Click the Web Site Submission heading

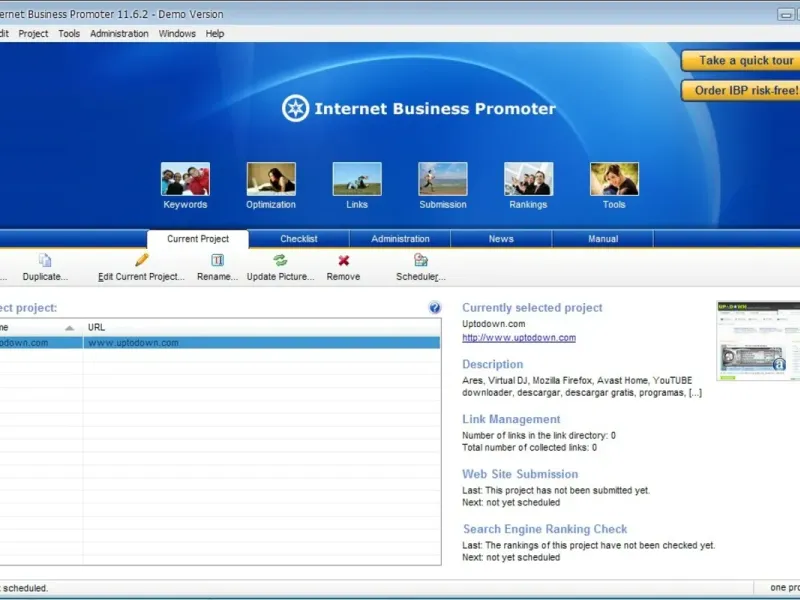[x=520, y=474]
